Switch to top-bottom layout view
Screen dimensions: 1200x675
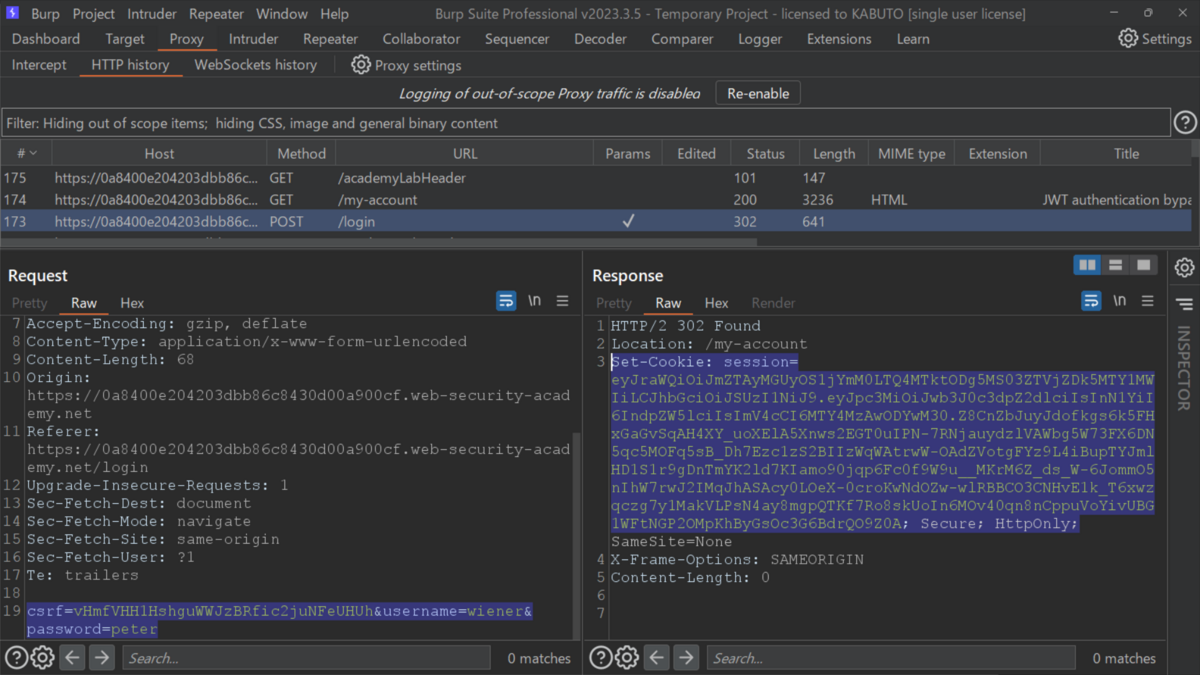1115,265
